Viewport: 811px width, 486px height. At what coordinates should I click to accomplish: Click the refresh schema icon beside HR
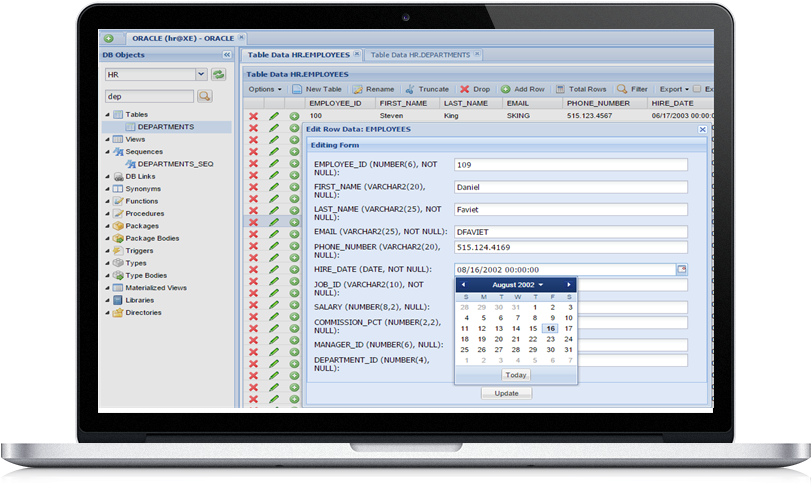coord(219,74)
